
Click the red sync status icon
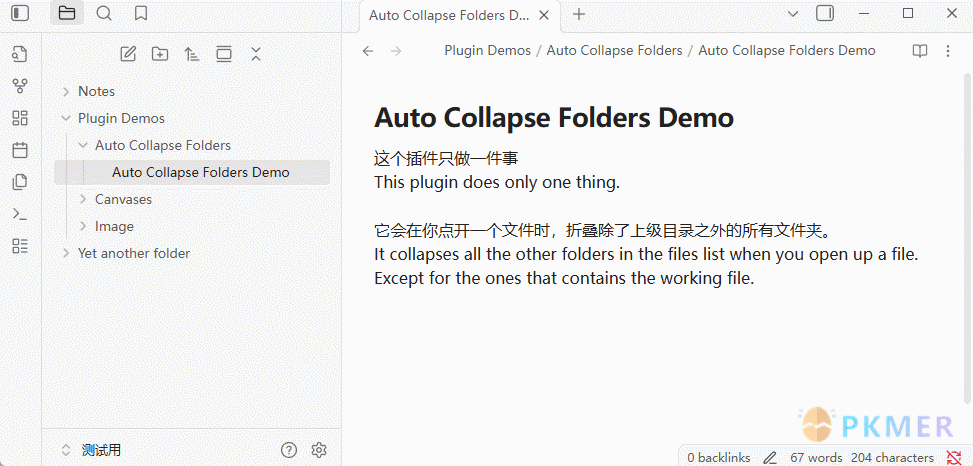(x=954, y=458)
